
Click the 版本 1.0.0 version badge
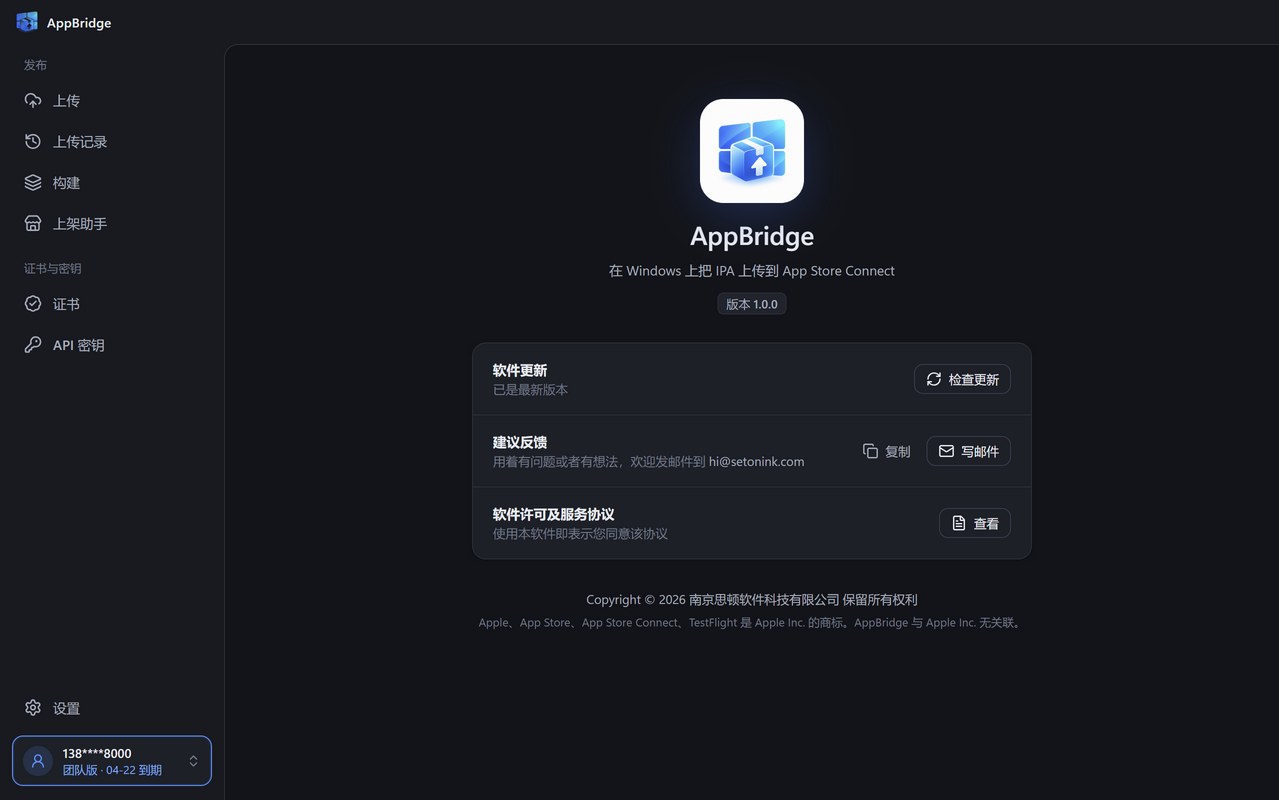click(x=752, y=304)
